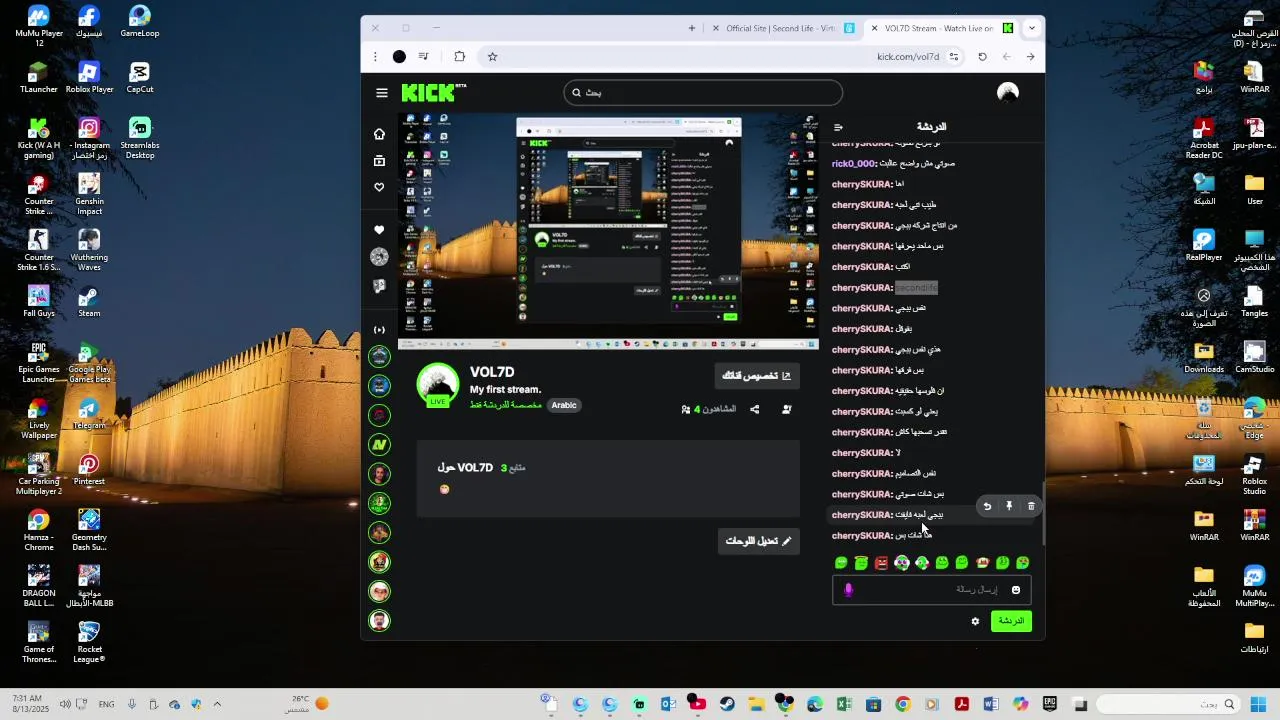
Task: Open the live channels radio icon in the sidebar
Action: pyautogui.click(x=379, y=329)
